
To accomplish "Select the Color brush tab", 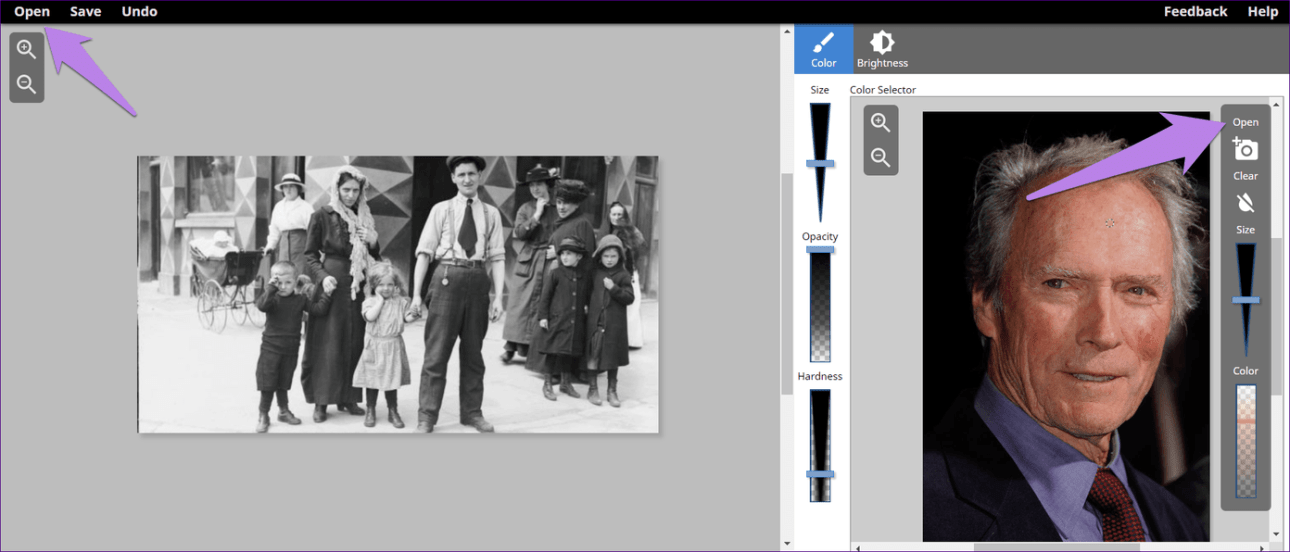I will point(824,49).
